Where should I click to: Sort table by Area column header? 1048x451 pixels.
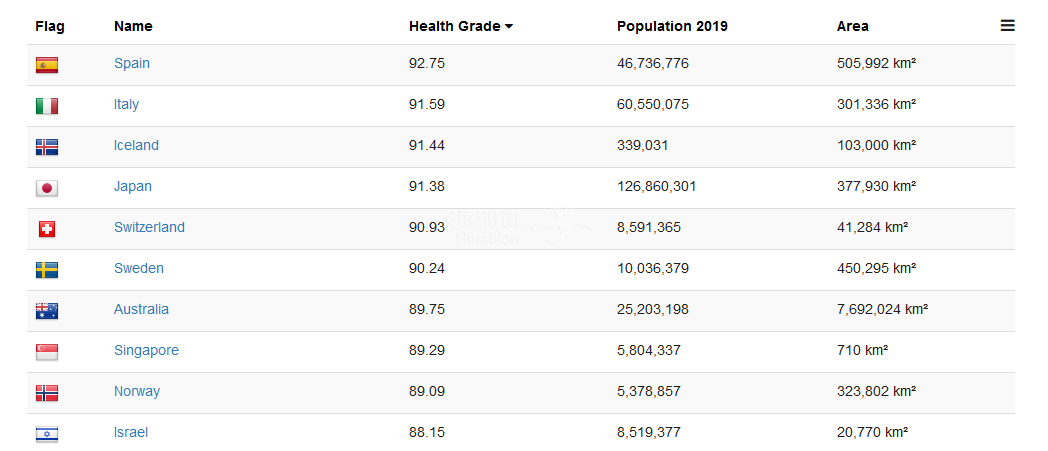852,26
